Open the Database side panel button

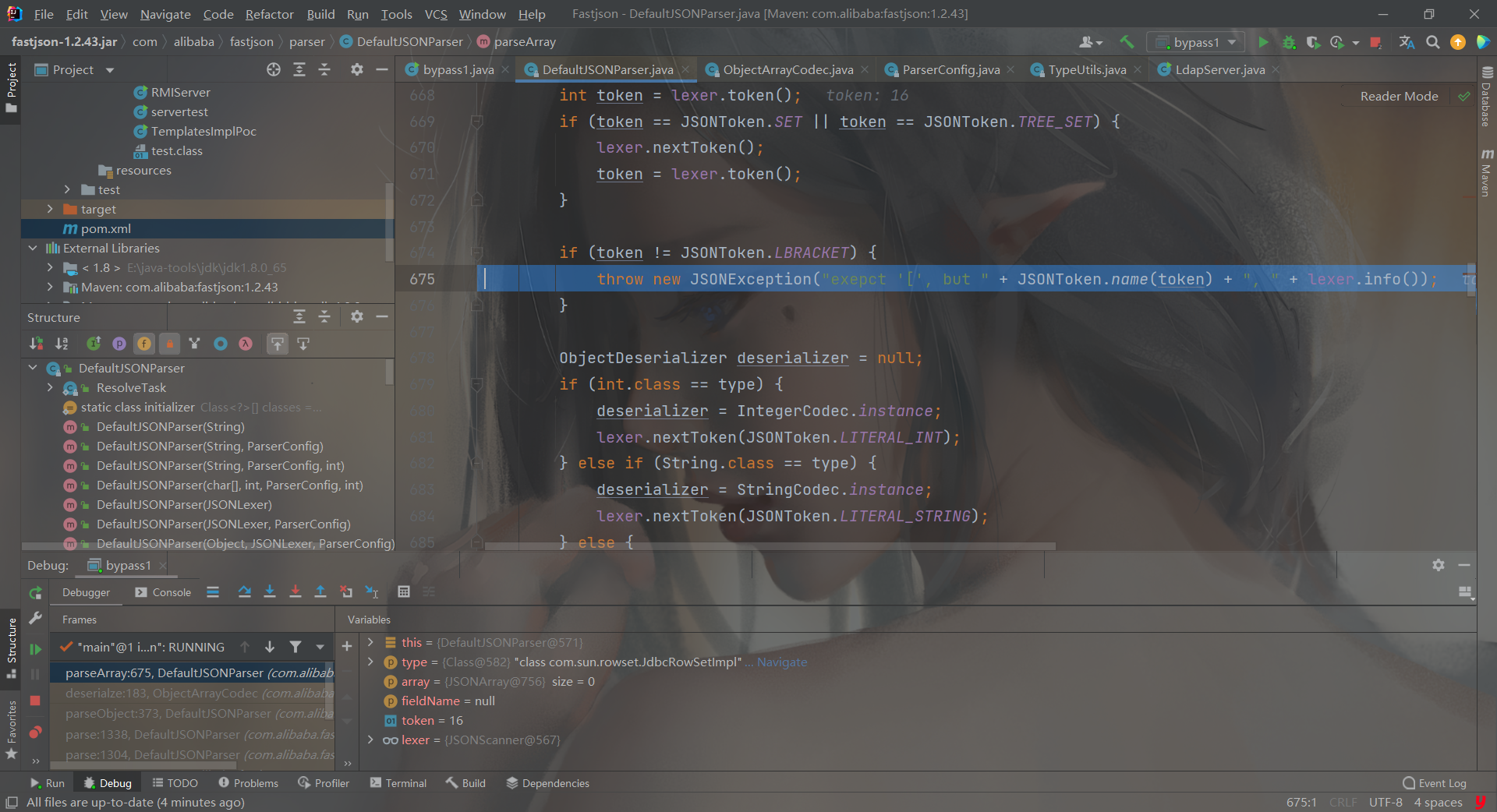(1487, 96)
